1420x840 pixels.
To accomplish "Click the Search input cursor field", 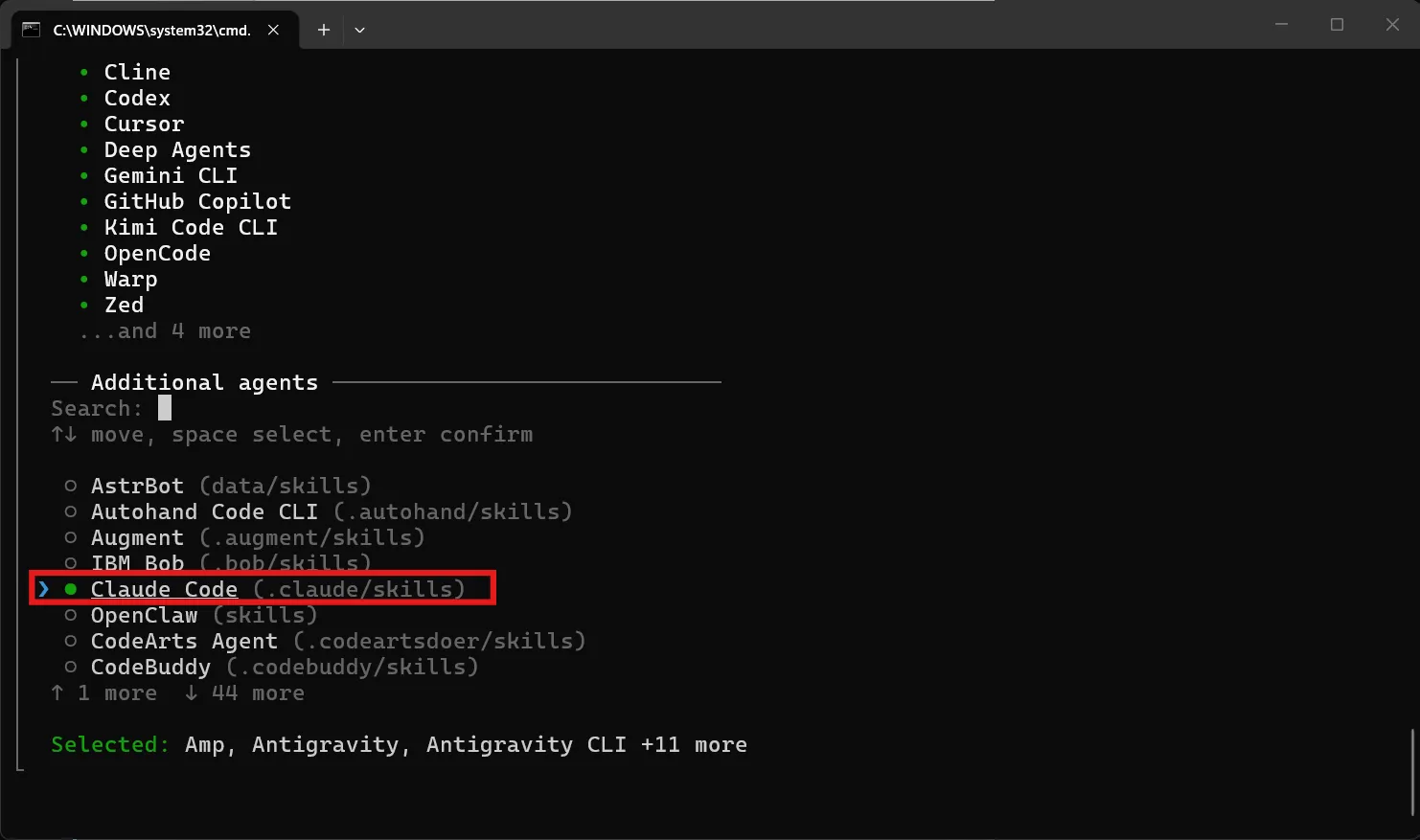I will (x=165, y=408).
